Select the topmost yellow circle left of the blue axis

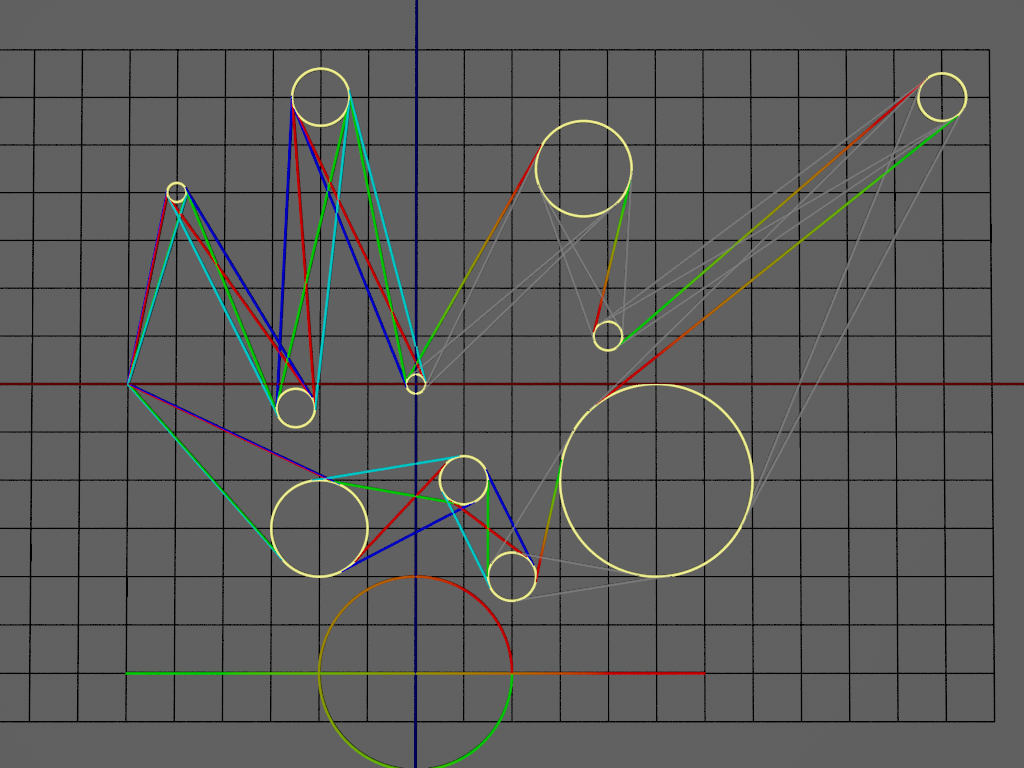[320, 97]
